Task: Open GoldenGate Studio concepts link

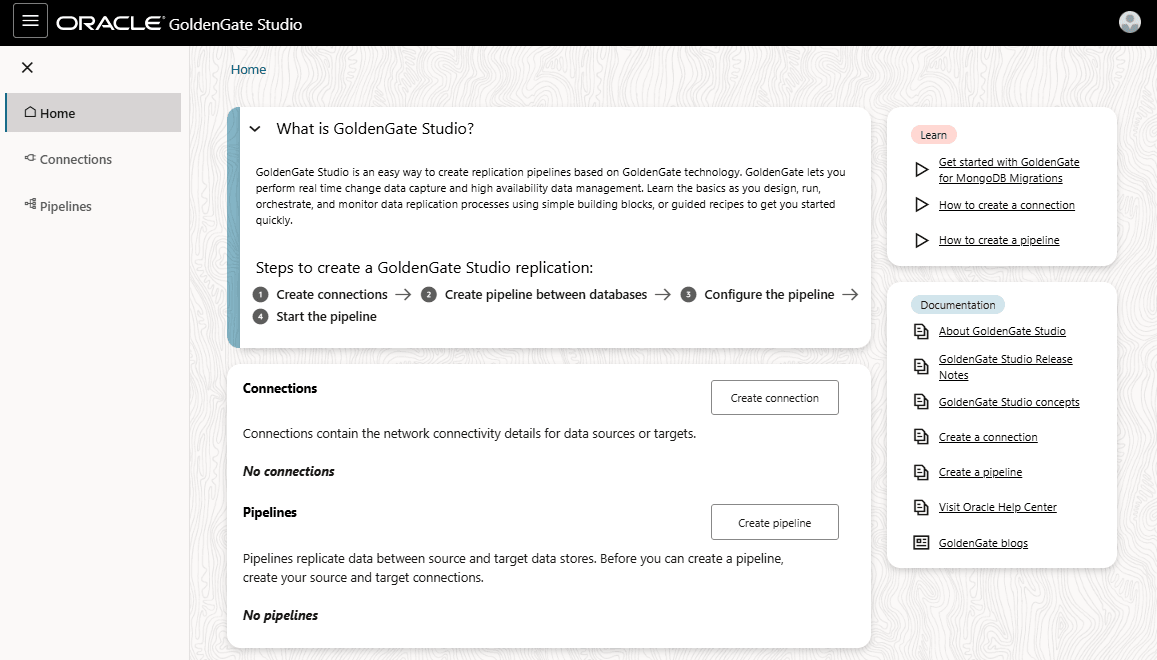Action: [x=1009, y=402]
